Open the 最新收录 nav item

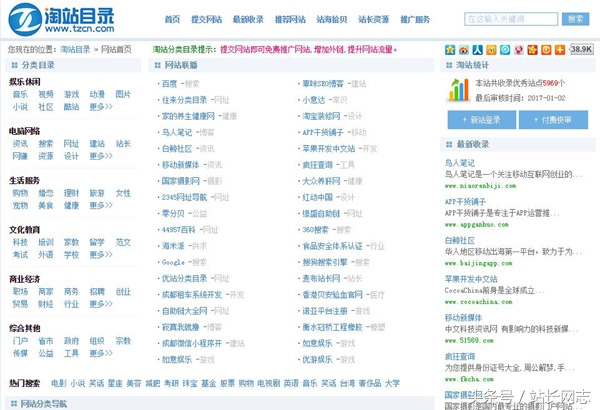pos(248,19)
